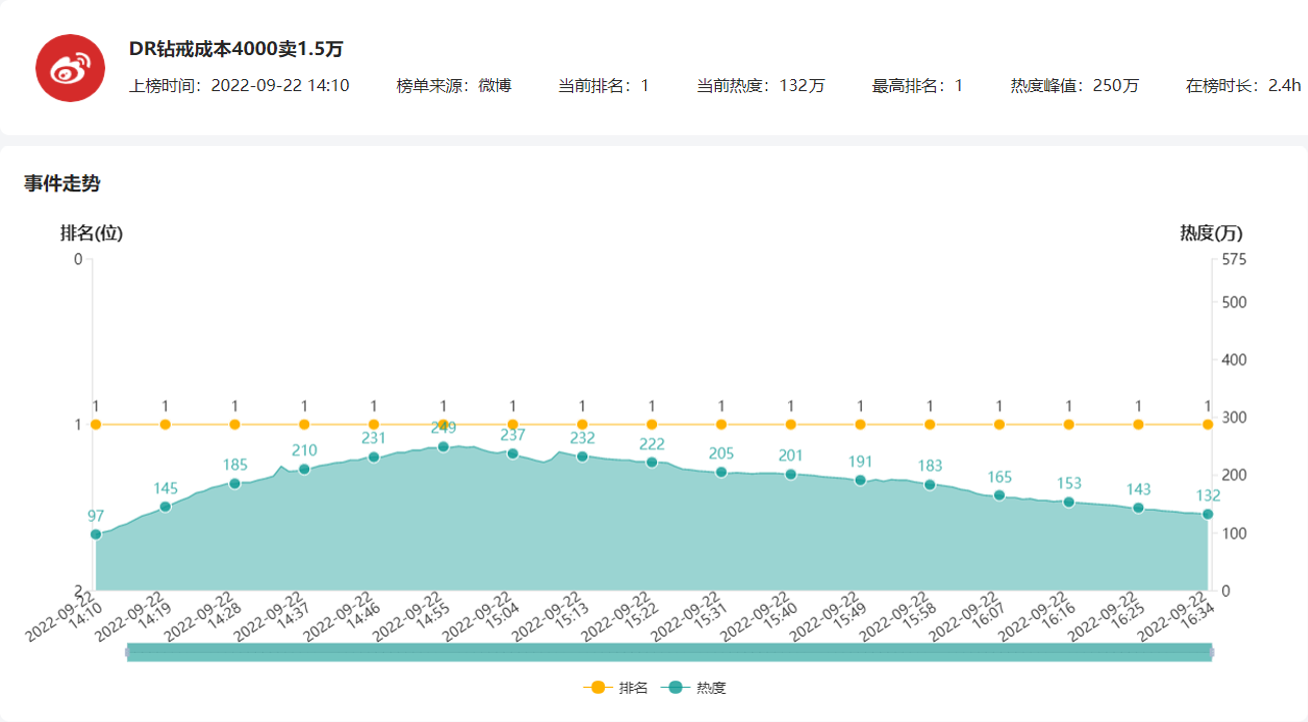Click the yellow rank point at 15:31
Image resolution: width=1308 pixels, height=722 pixels.
coord(721,425)
